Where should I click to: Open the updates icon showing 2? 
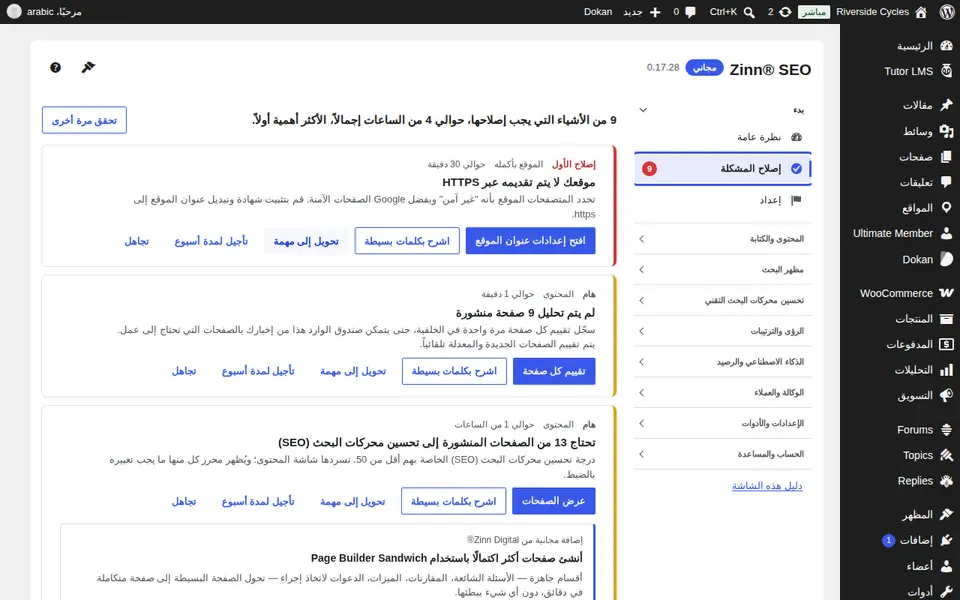coord(785,12)
